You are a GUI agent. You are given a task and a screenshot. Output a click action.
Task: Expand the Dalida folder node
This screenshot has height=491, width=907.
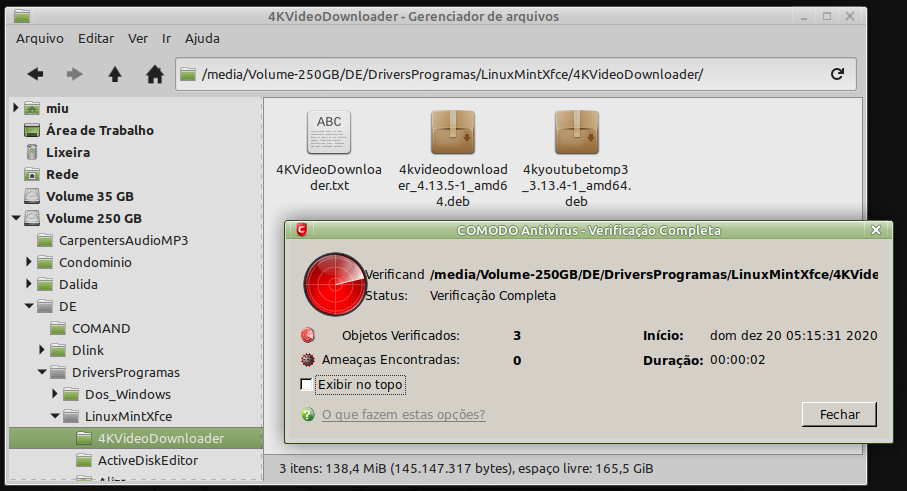tap(28, 284)
